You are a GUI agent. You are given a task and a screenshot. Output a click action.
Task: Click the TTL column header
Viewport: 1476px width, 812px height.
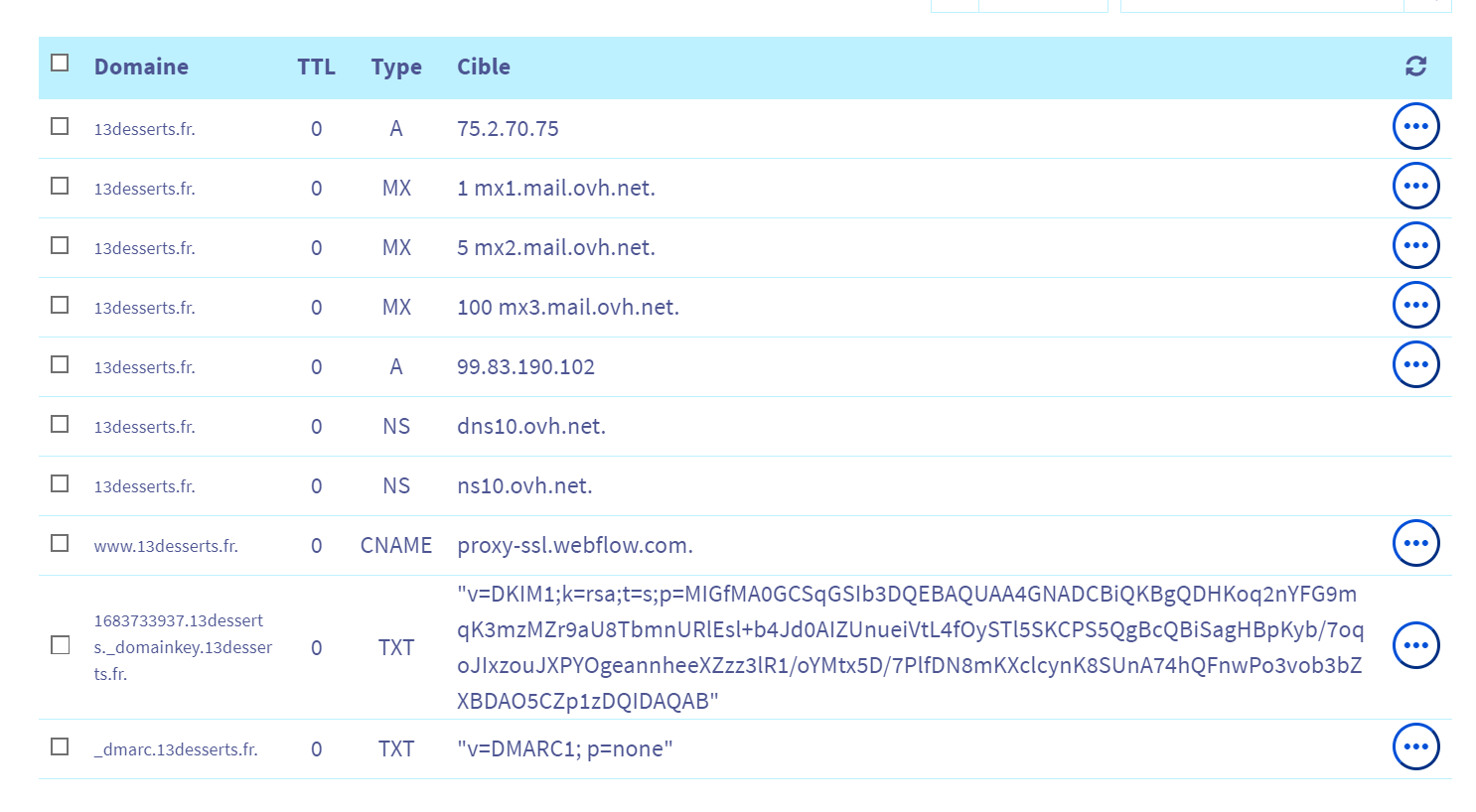tap(316, 68)
